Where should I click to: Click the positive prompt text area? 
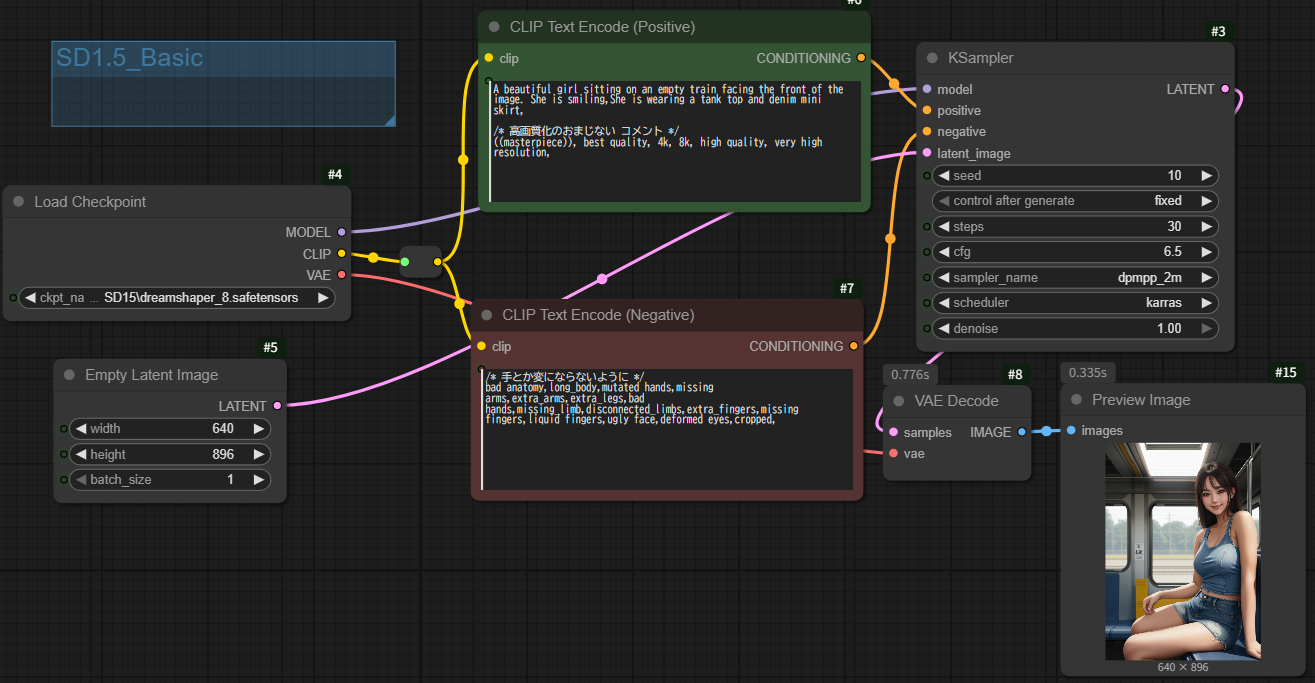point(674,140)
